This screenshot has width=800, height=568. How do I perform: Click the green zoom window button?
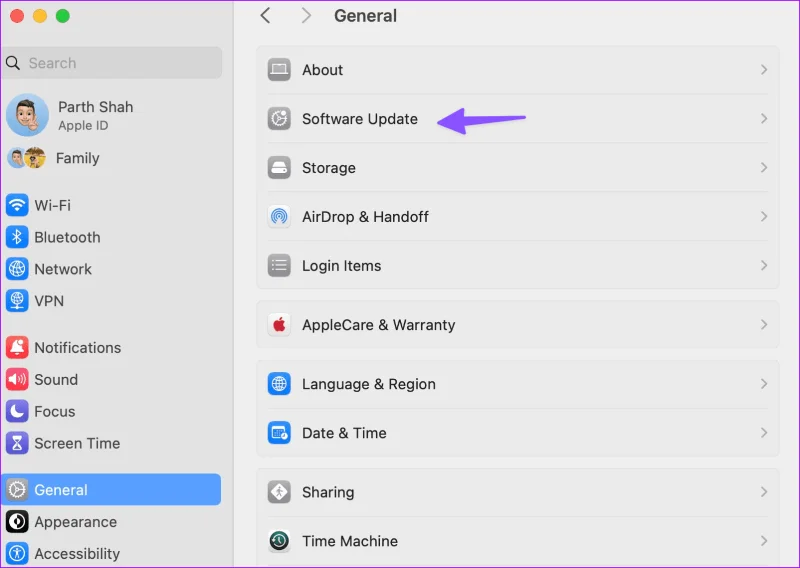(63, 16)
